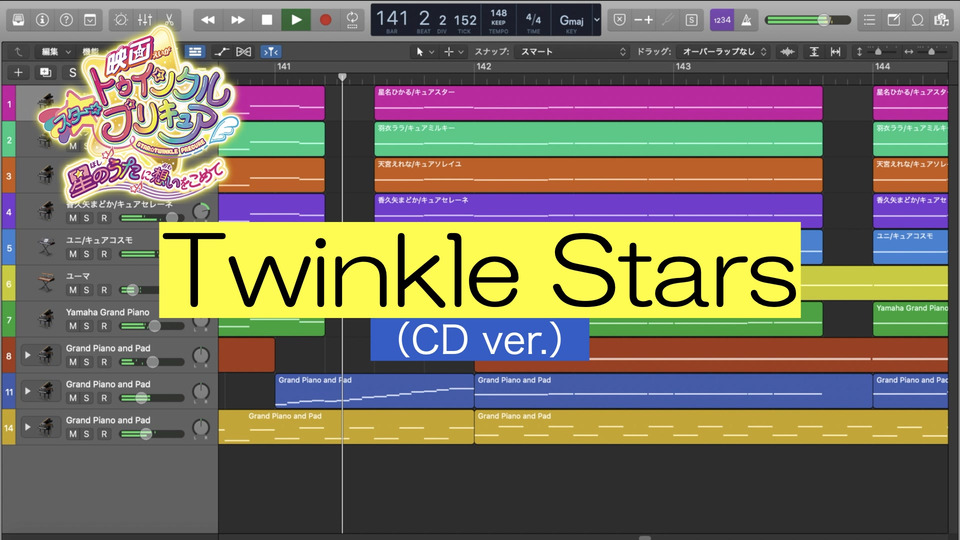Screen dimensions: 960x540
Task: Click the waveform zoom icon
Action: (787, 52)
